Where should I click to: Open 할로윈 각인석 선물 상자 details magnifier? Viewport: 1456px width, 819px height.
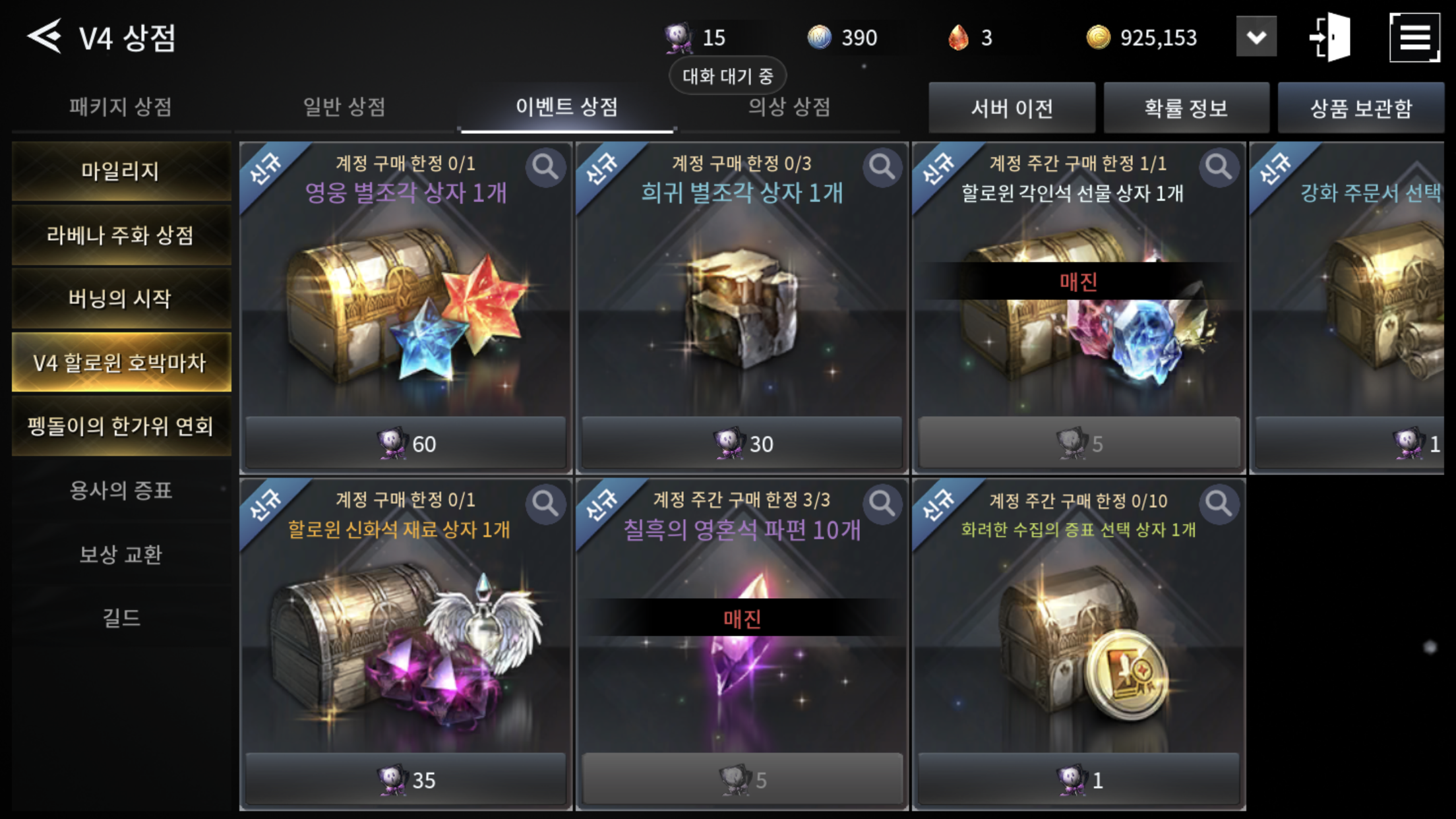point(1218,167)
